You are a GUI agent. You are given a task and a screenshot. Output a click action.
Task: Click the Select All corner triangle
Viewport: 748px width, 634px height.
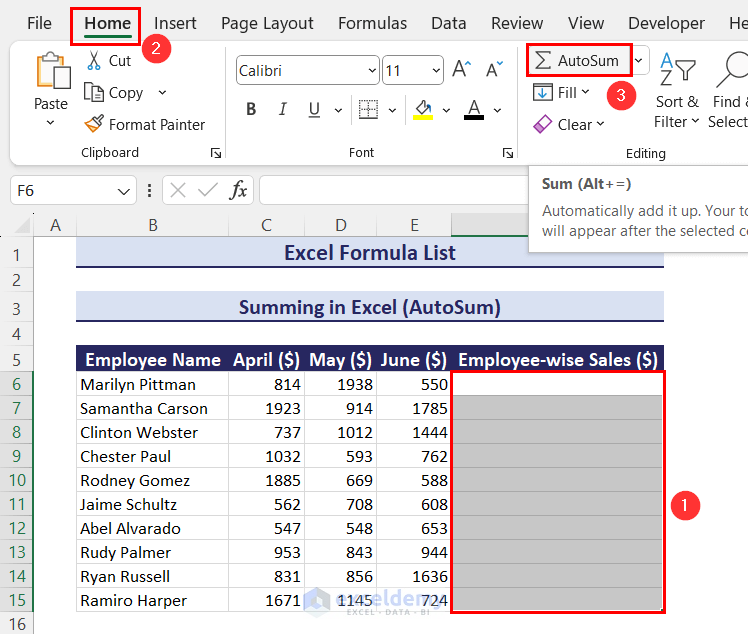pos(22,225)
